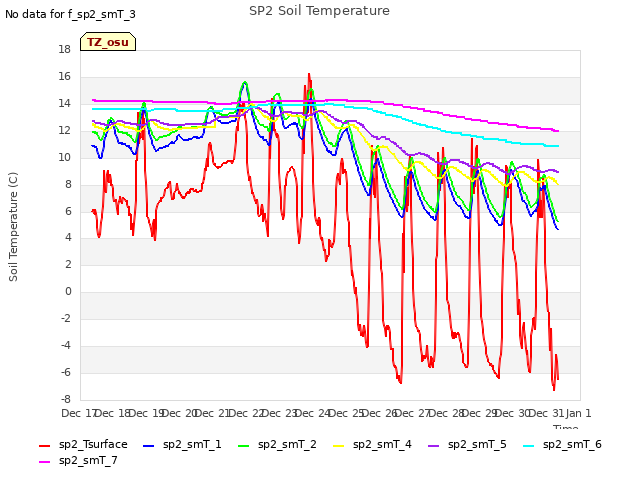This screenshot has height=480, width=640.
Task: Click the Jan 1 x-axis tick label
Action: pos(578,413)
